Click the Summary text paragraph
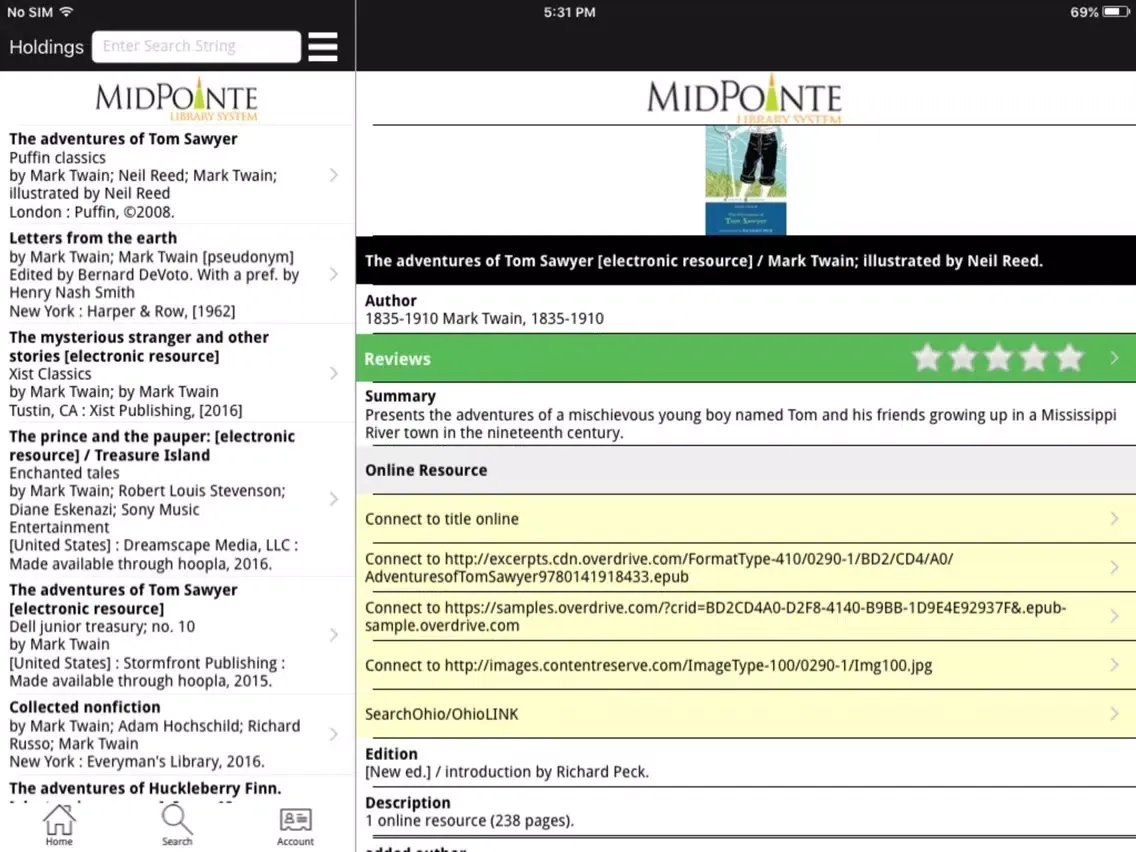Image resolution: width=1136 pixels, height=852 pixels. pyautogui.click(x=740, y=424)
